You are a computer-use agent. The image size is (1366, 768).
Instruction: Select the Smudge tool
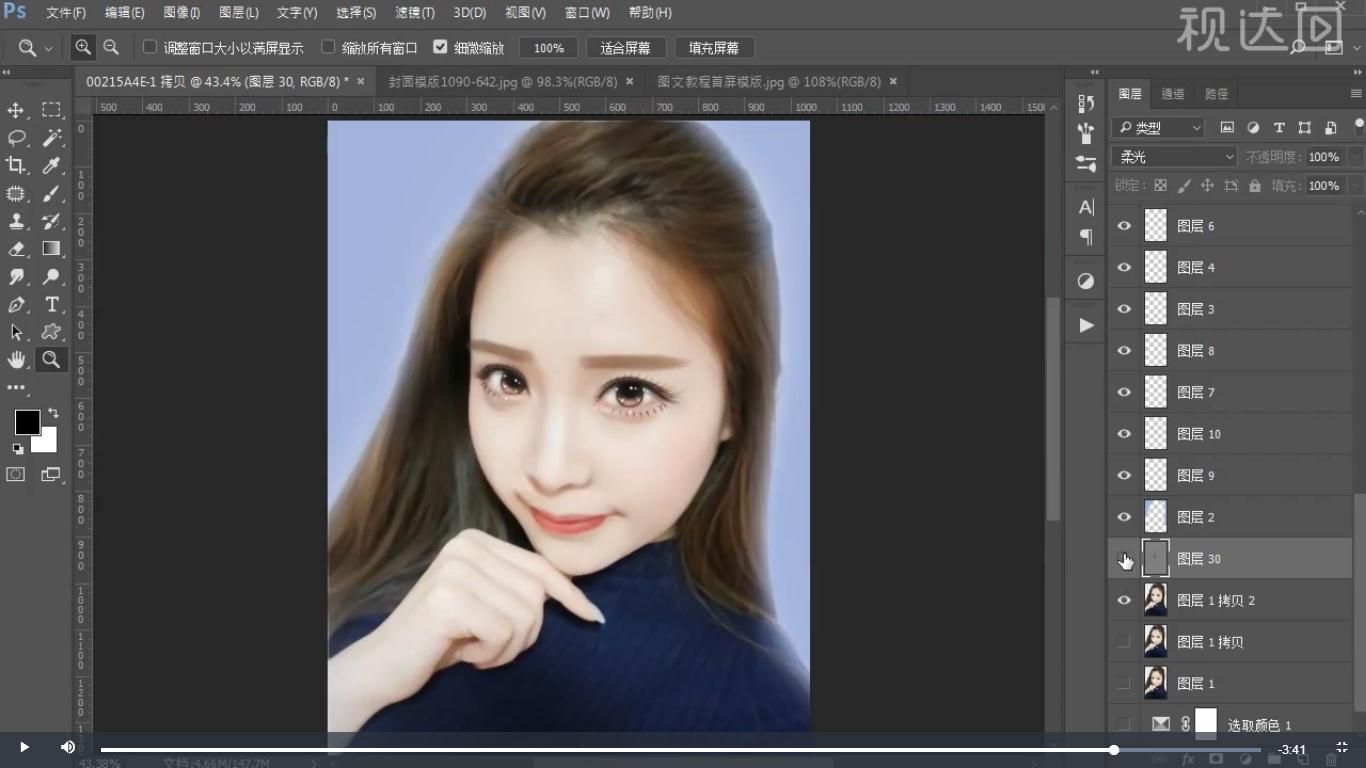pos(16,277)
